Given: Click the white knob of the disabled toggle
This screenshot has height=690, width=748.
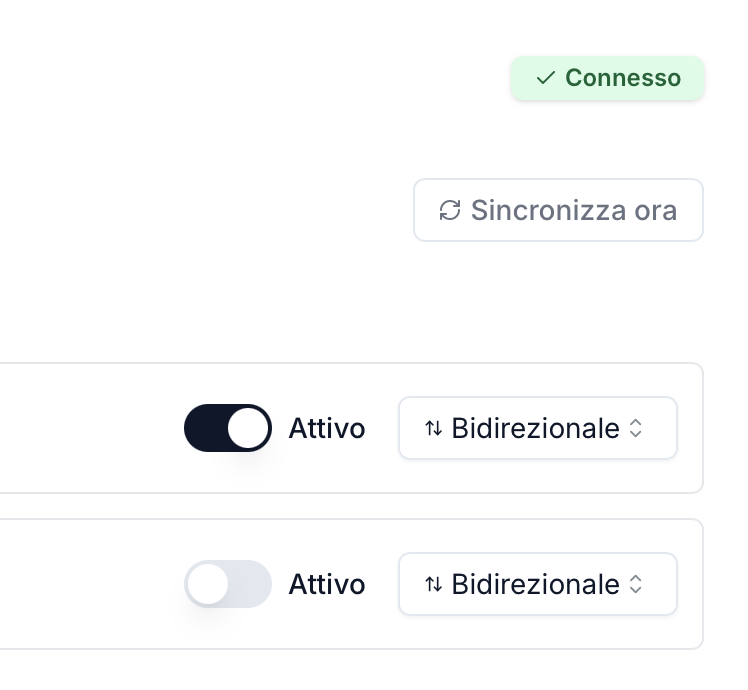Looking at the screenshot, I should pos(208,584).
